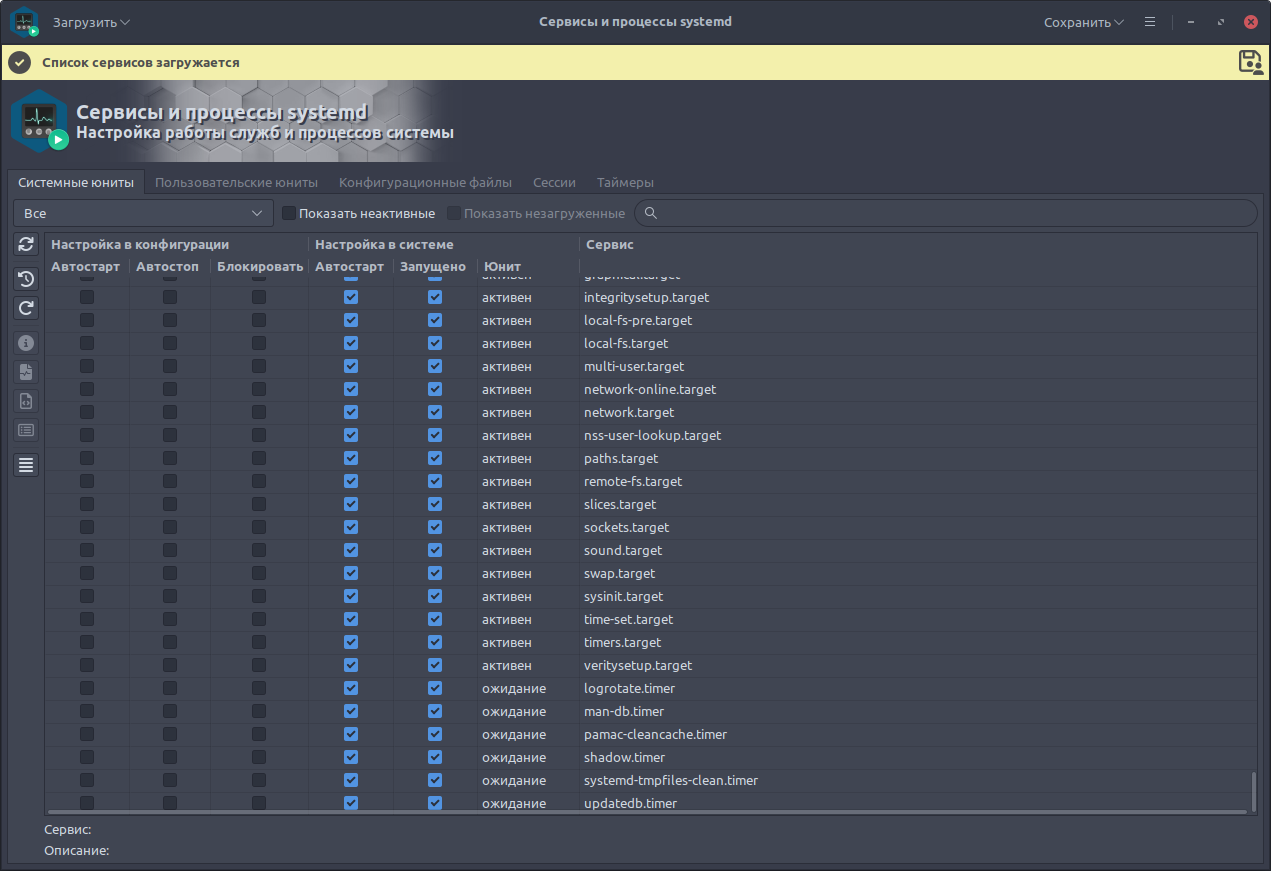Image resolution: width=1271 pixels, height=871 pixels.
Task: Check Блокировать for network.target
Action: click(259, 412)
